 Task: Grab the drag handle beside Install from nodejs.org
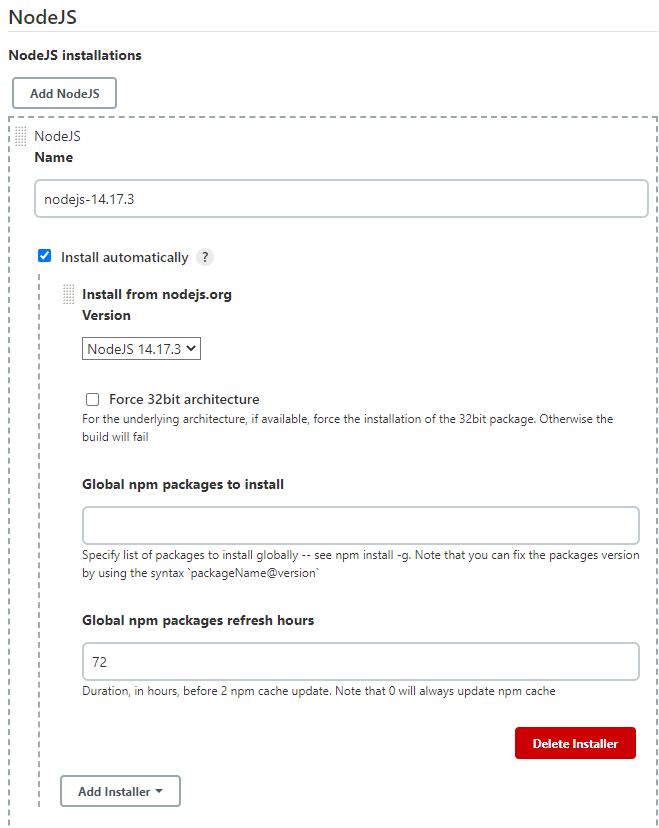point(69,294)
